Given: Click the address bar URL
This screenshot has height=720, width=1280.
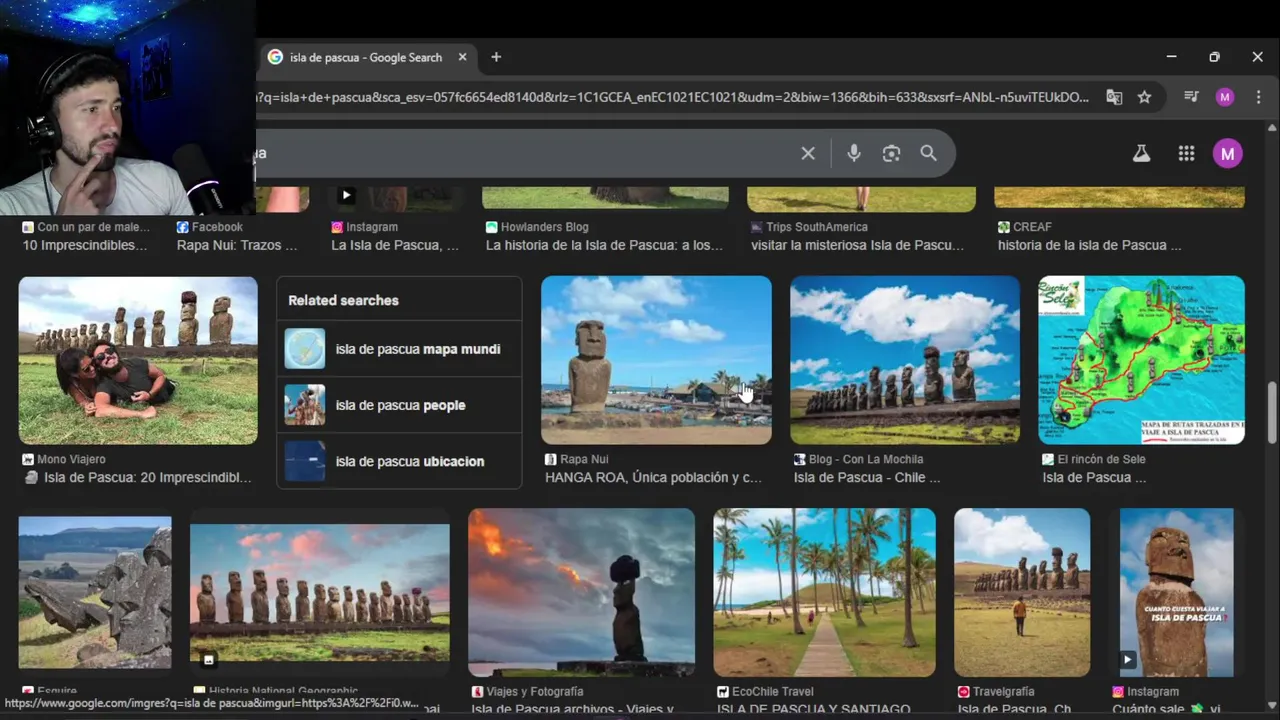Looking at the screenshot, I should 672,97.
